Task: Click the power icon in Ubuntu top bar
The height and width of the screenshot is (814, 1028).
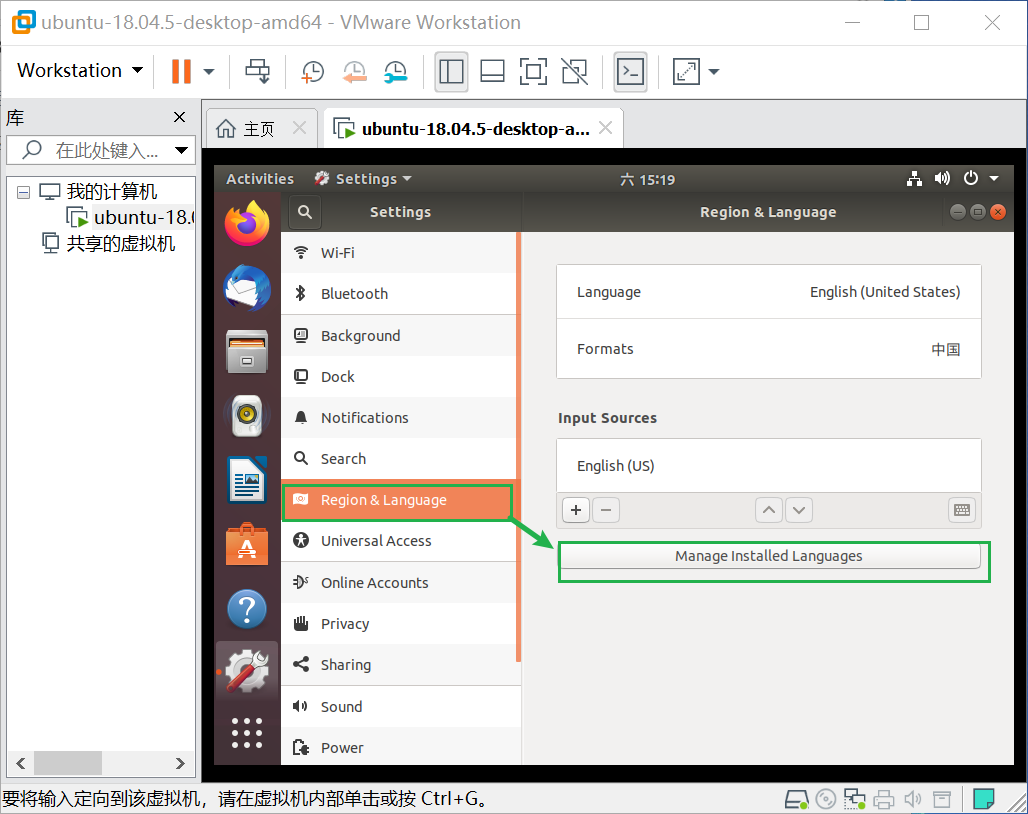Action: pyautogui.click(x=970, y=178)
